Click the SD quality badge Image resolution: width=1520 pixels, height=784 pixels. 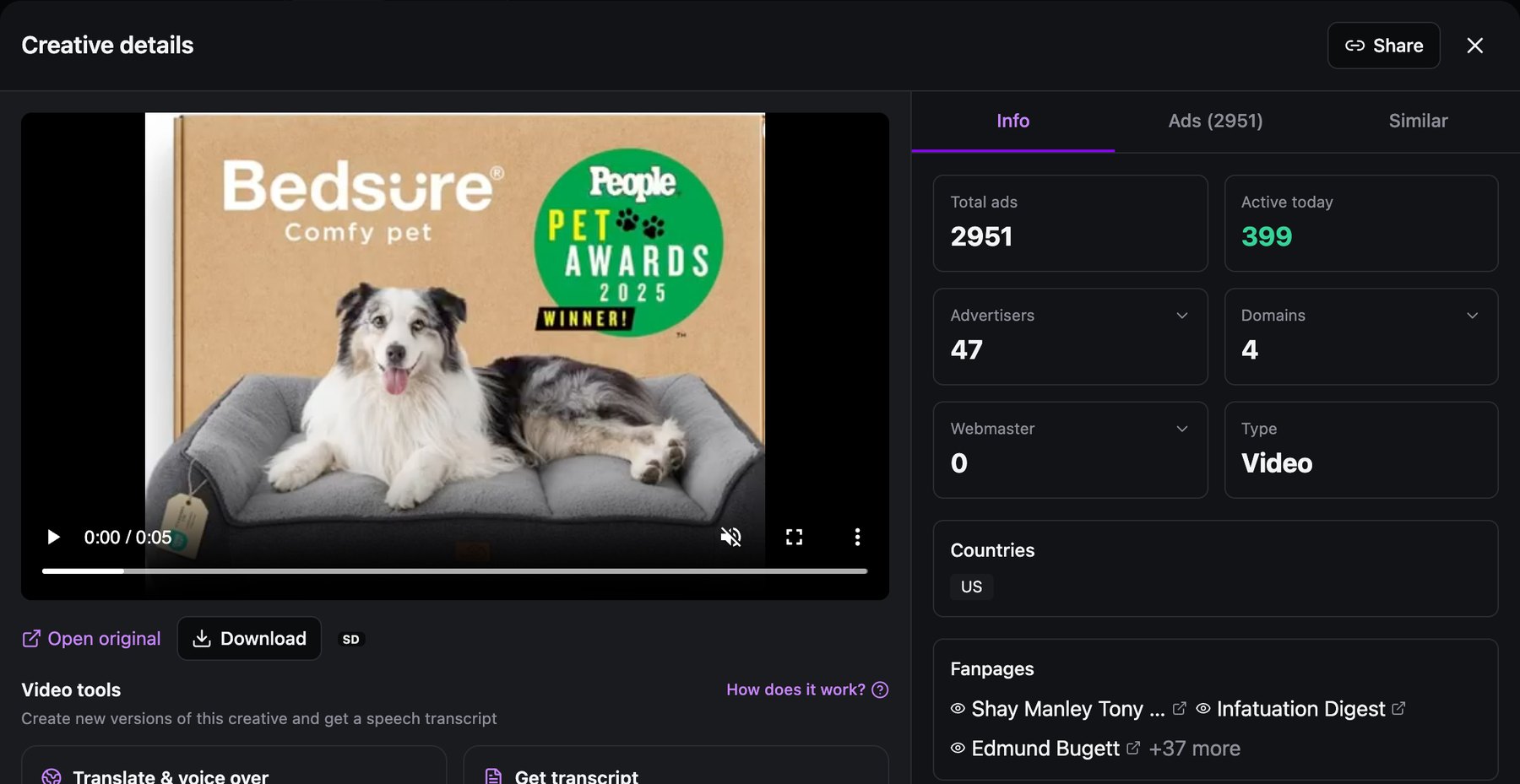(350, 640)
